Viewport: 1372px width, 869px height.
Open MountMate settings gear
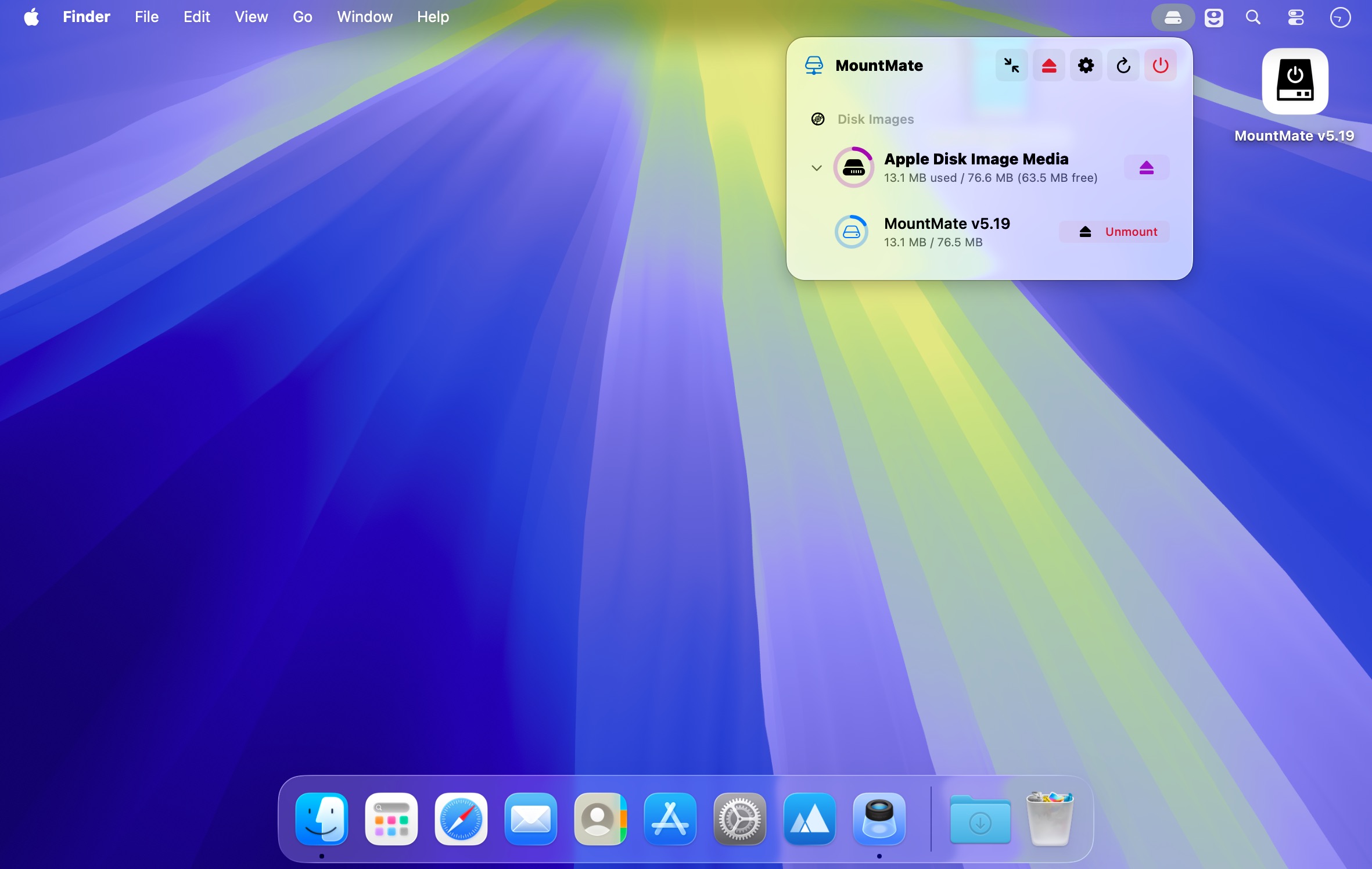[x=1086, y=66]
